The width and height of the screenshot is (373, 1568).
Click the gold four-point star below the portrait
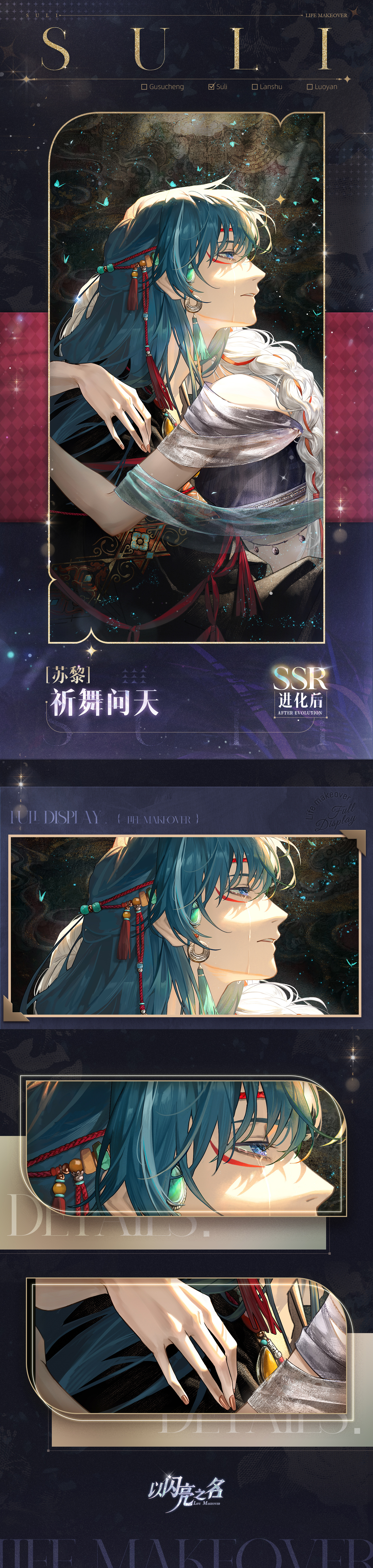[x=91, y=651]
